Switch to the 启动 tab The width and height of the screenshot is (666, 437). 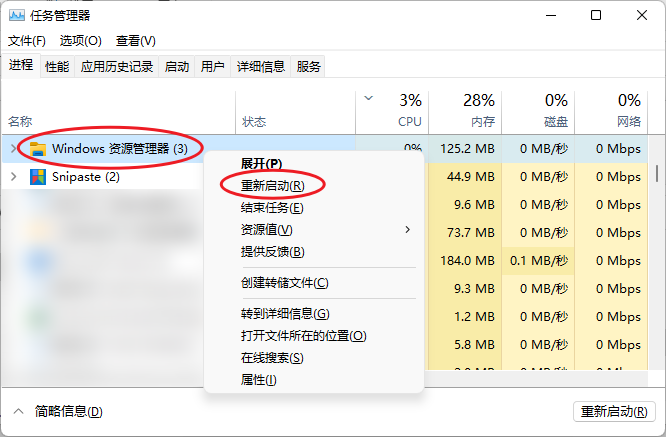pyautogui.click(x=177, y=67)
